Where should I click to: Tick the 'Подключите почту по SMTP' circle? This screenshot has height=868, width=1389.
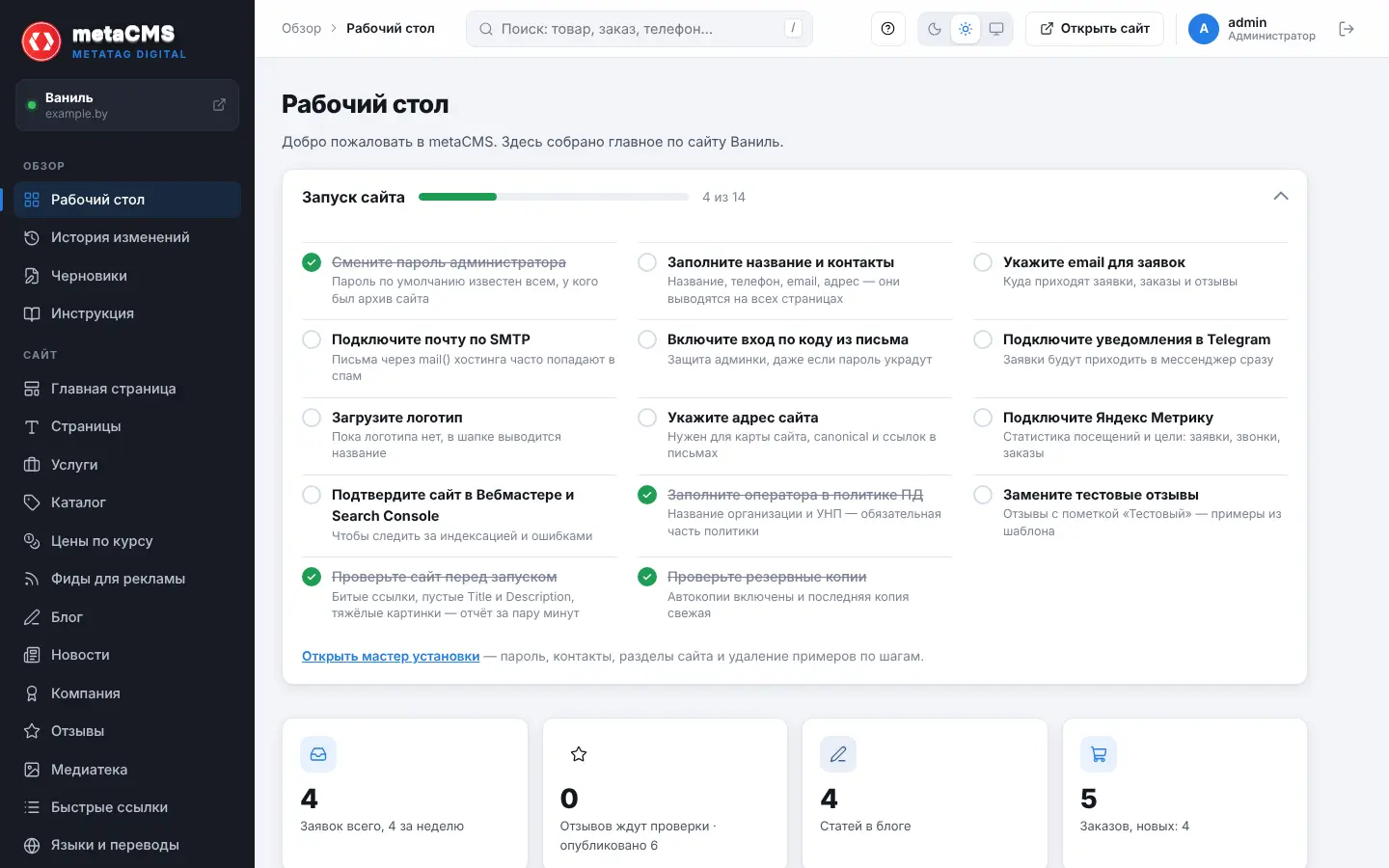(312, 339)
